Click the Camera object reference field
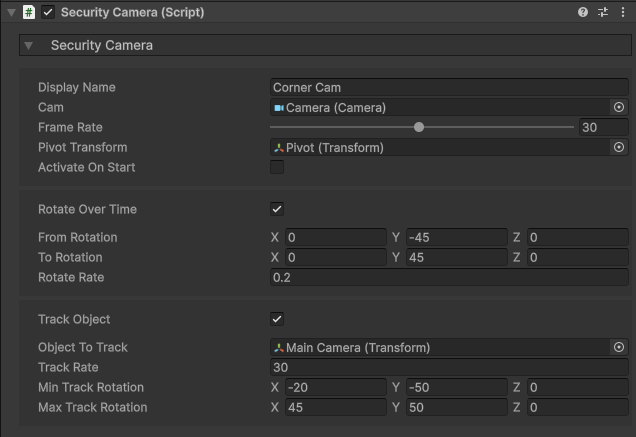Viewport: 636px width, 437px height. pos(438,107)
